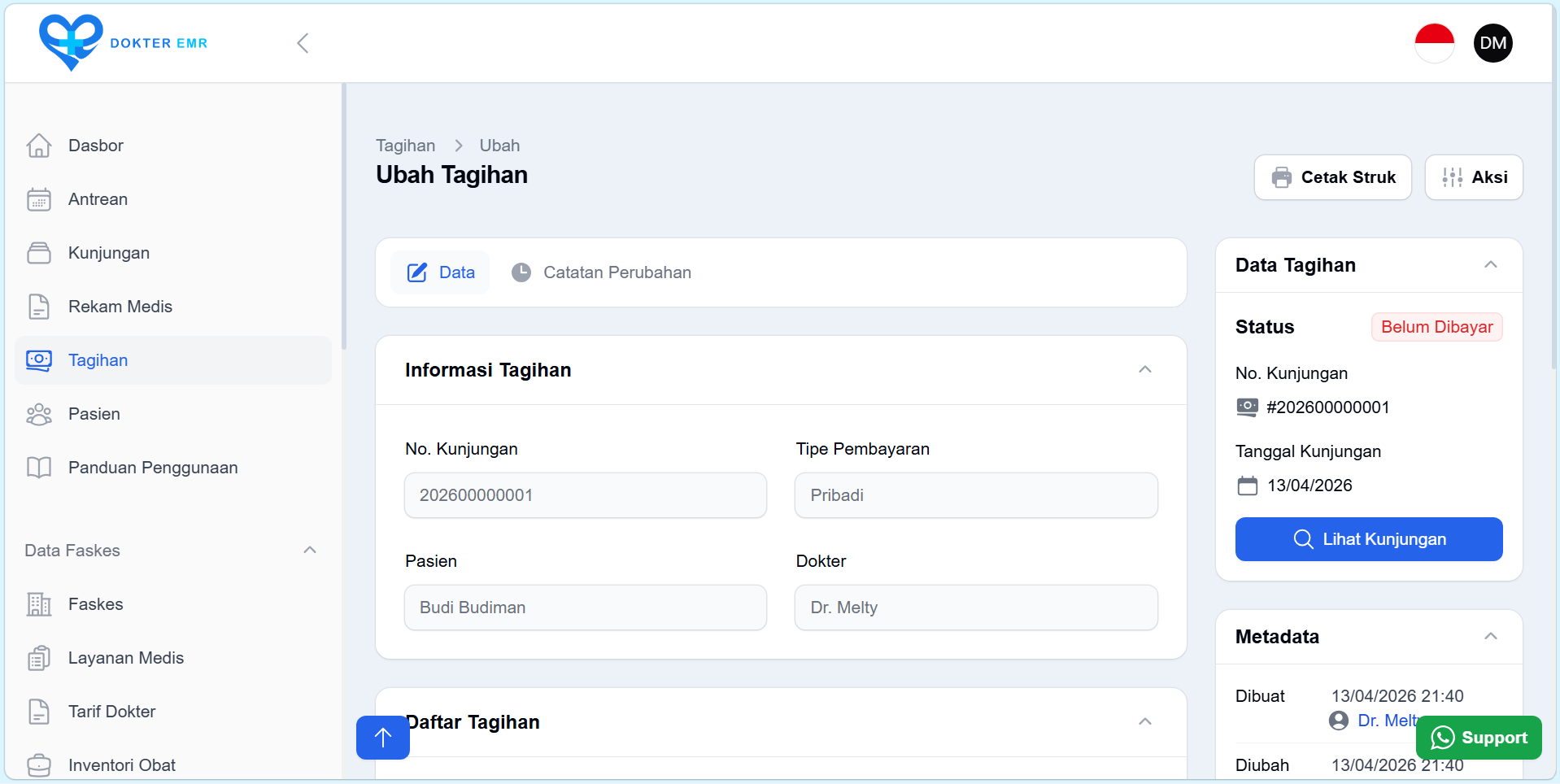Switch to the Catatan Perubahan tab

coord(601,272)
